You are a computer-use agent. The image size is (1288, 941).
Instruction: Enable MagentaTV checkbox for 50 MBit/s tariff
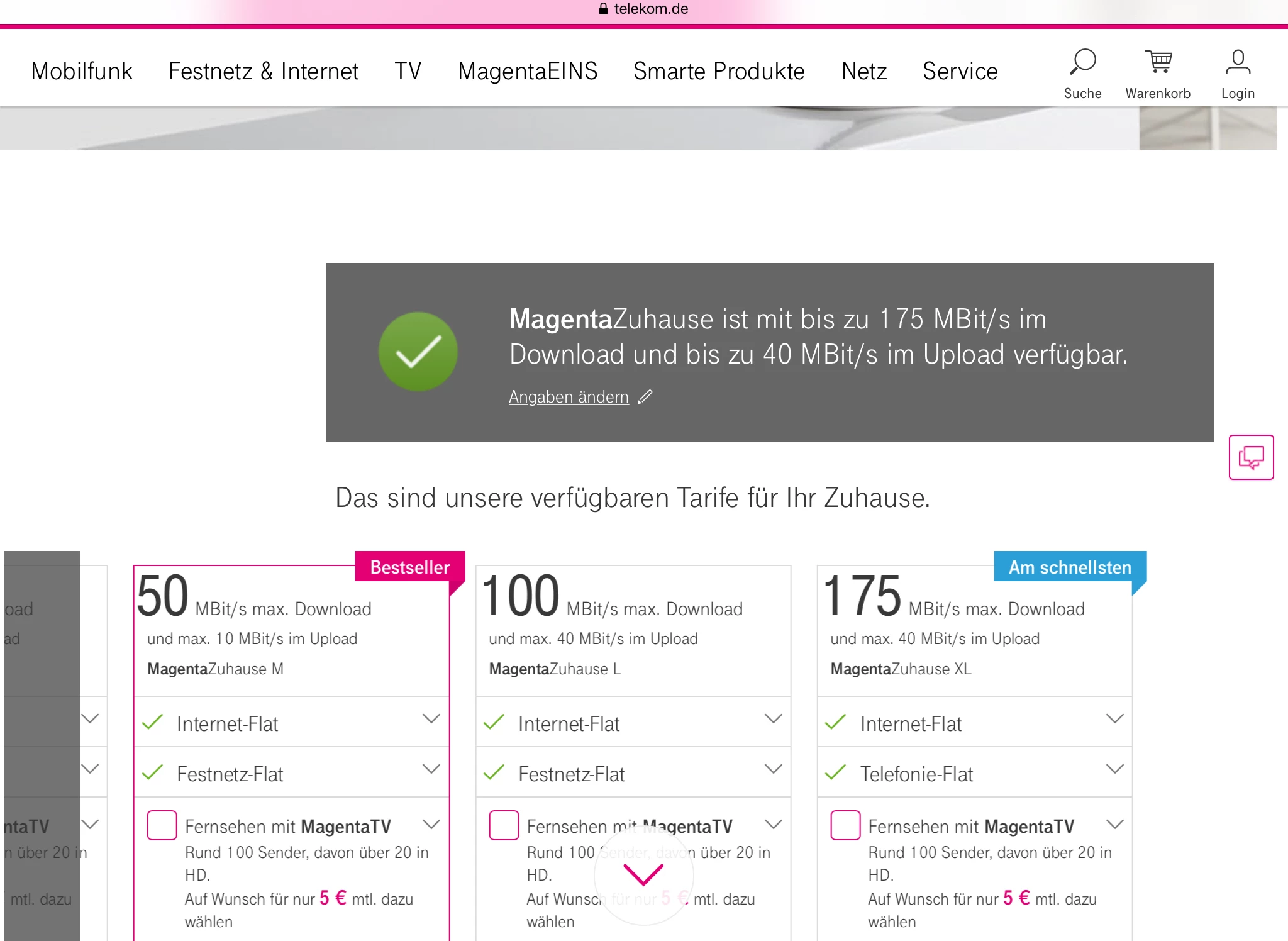[x=162, y=825]
